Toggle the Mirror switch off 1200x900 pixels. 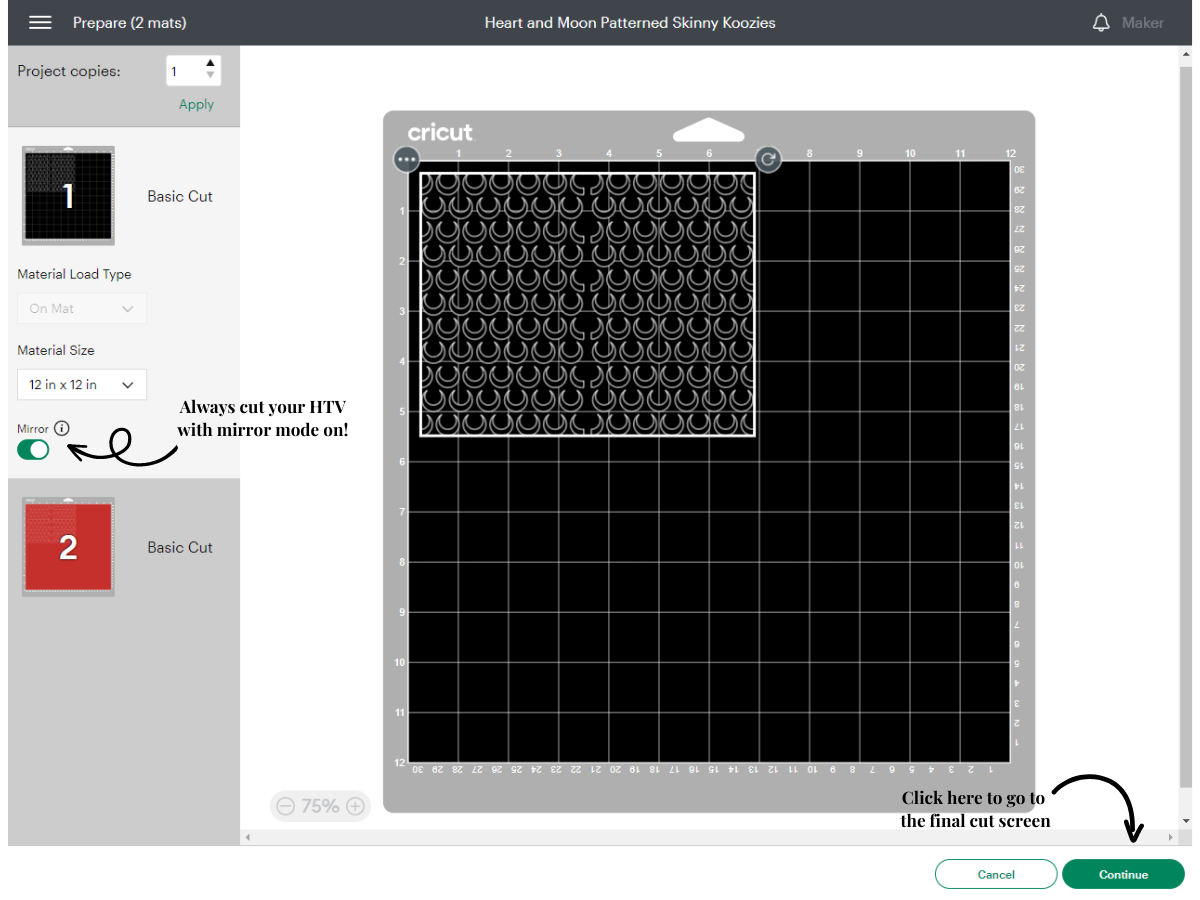tap(33, 450)
